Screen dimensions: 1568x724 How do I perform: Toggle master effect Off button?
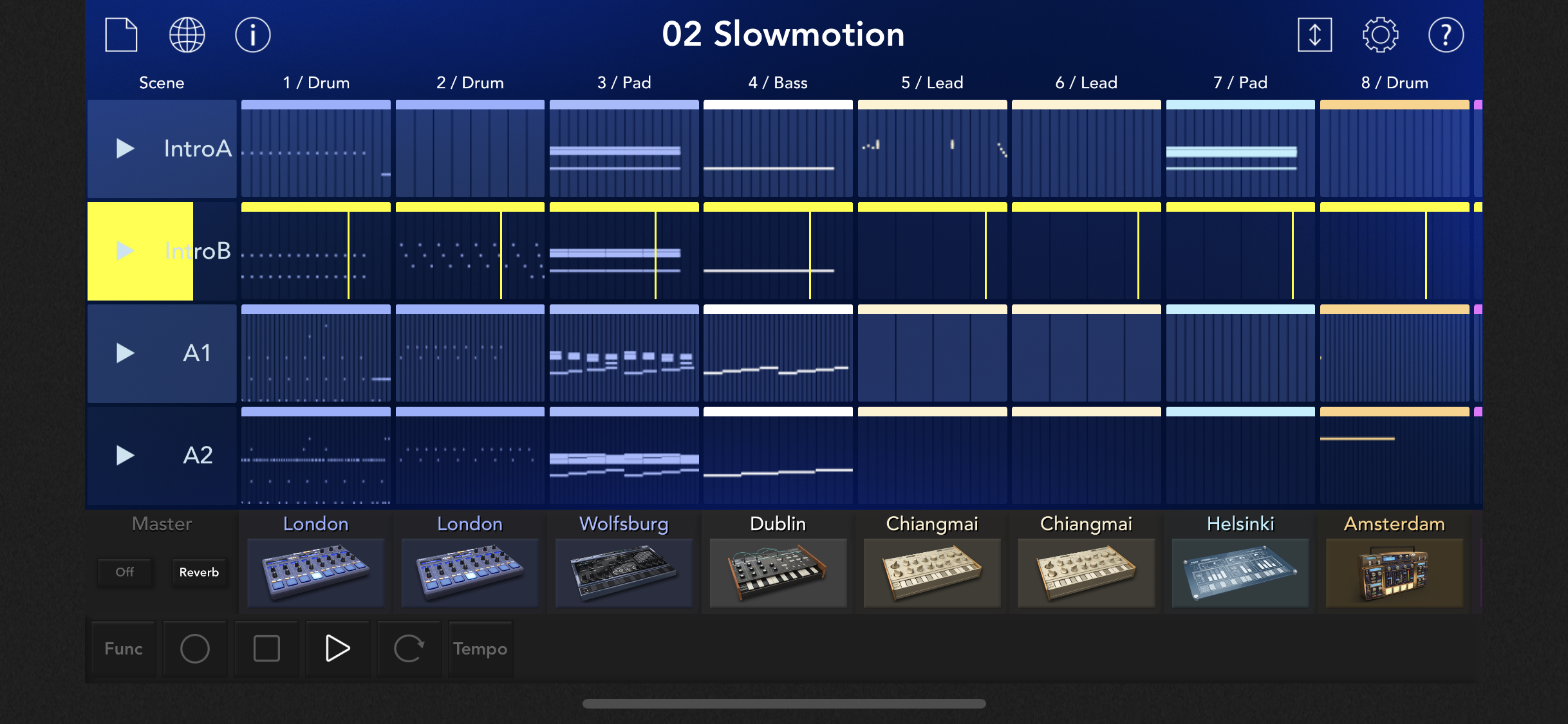(x=125, y=572)
